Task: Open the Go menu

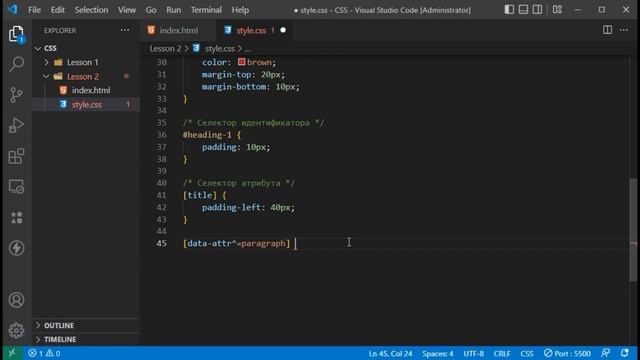Action: click(x=151, y=10)
